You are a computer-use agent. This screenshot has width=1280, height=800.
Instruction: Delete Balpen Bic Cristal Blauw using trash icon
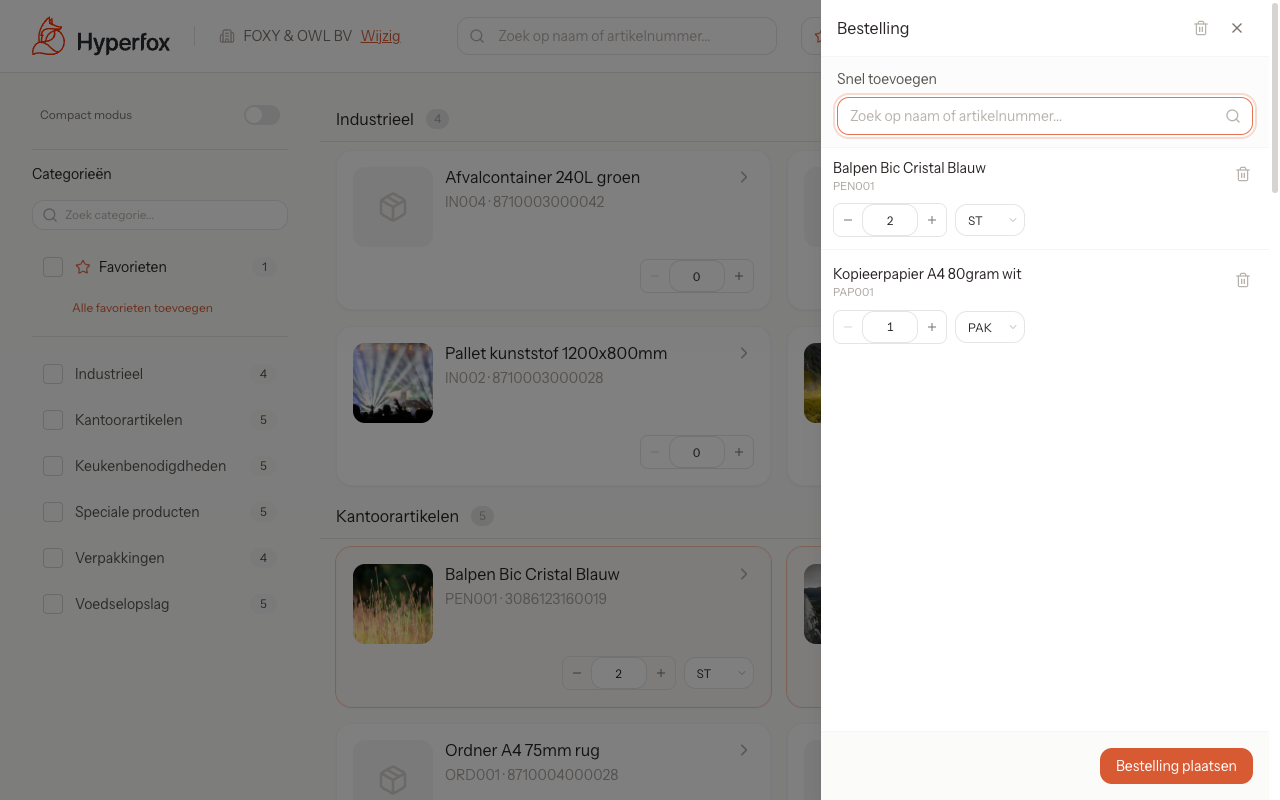coord(1243,174)
